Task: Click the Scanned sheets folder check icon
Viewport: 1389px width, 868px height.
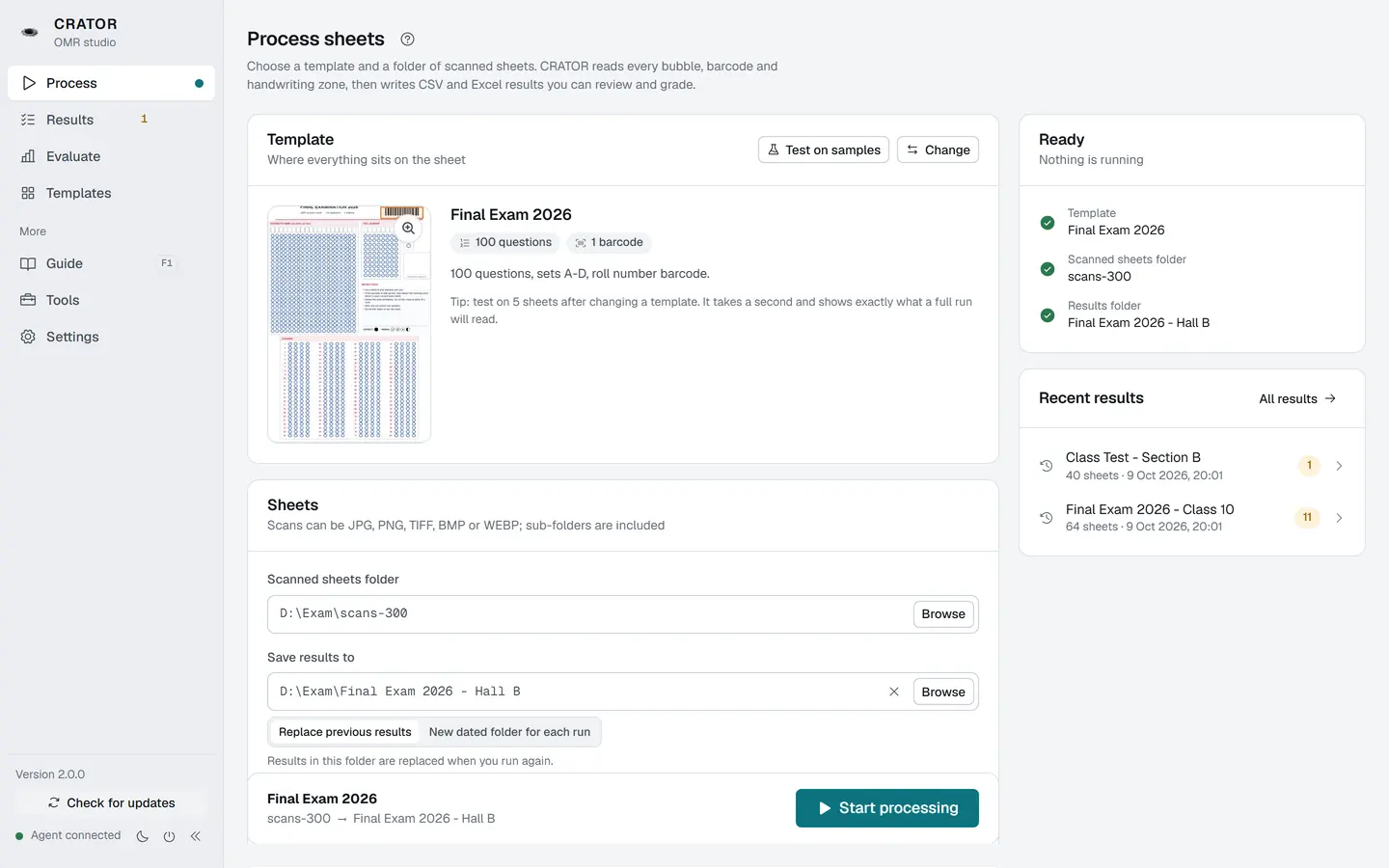Action: 1048,269
